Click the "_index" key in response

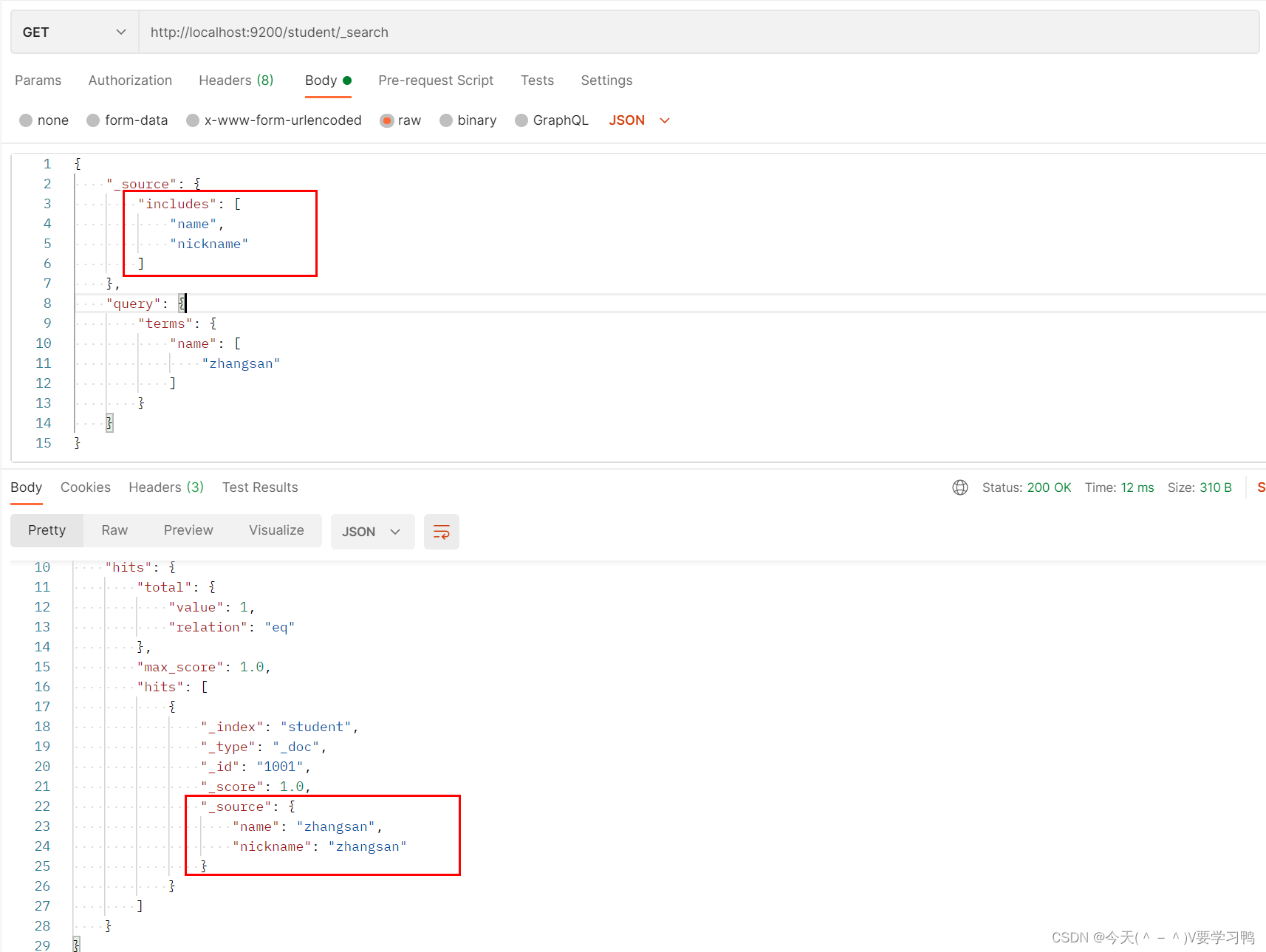(x=232, y=727)
